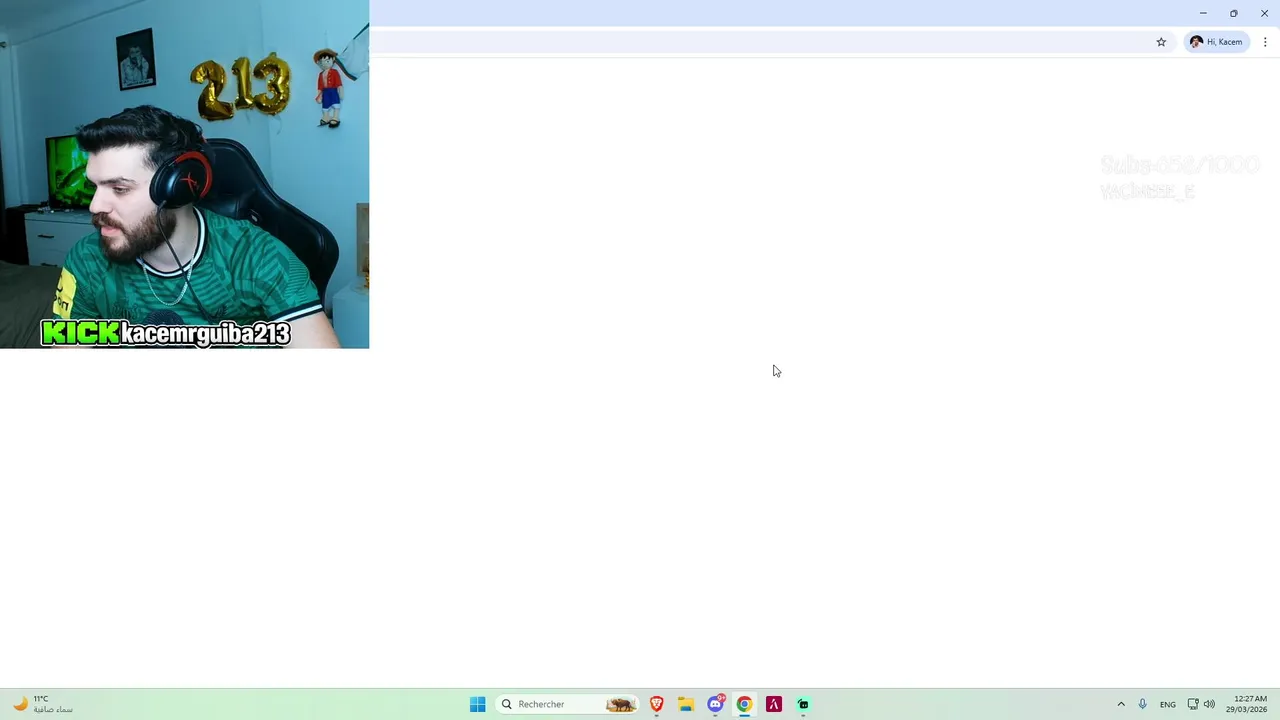Open the green streaming app in the taskbar
1280x720 pixels.
pyautogui.click(x=803, y=704)
